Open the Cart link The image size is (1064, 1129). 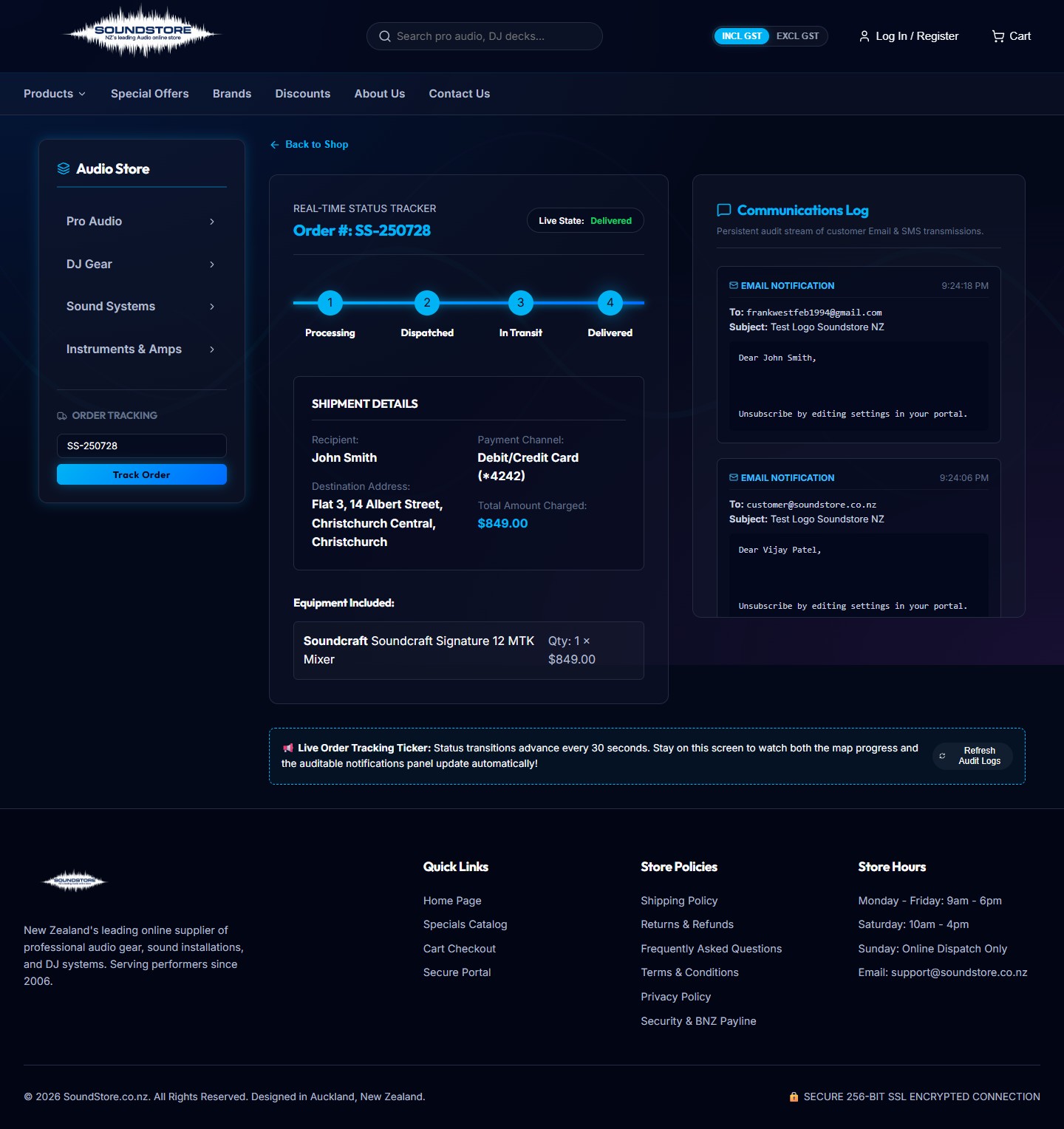click(x=1012, y=36)
